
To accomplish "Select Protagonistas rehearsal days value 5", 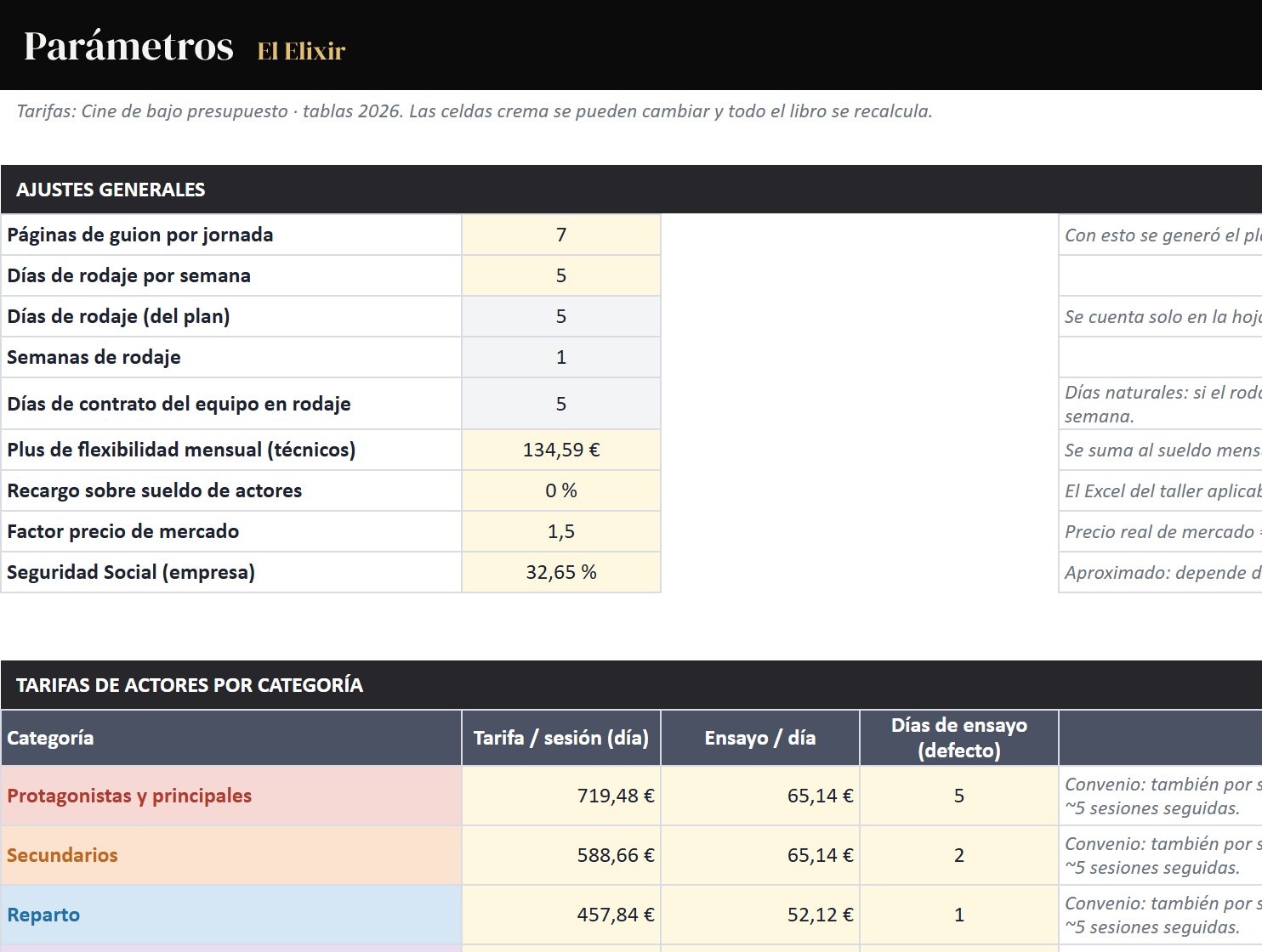I will tap(959, 796).
